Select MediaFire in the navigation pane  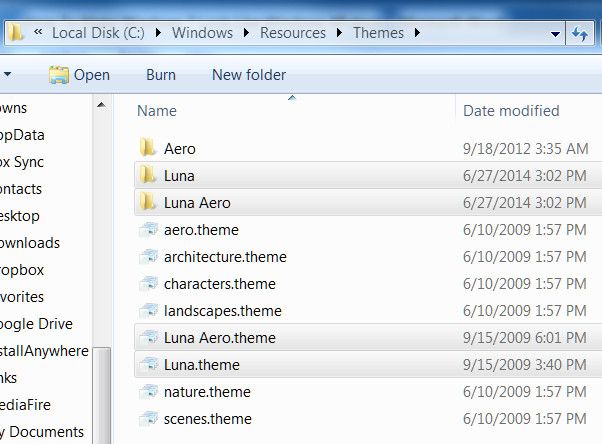click(x=25, y=405)
